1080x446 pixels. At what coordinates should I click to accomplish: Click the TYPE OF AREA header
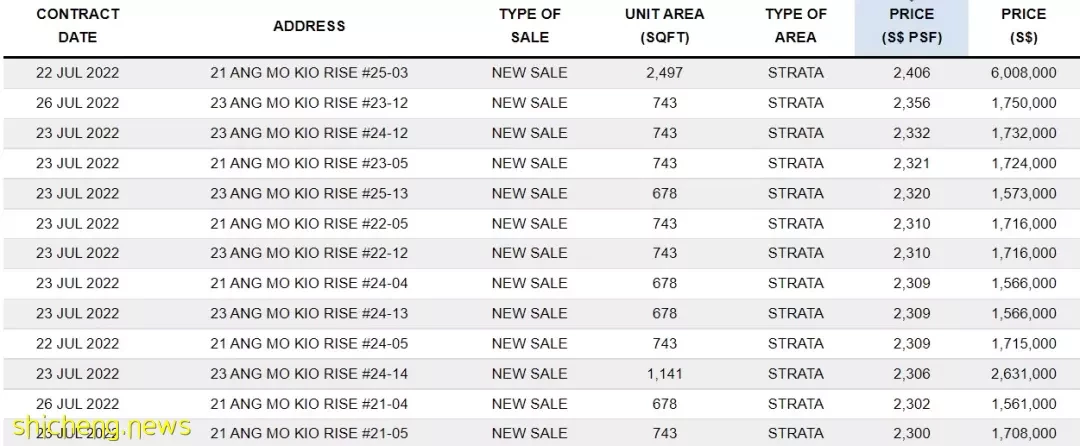point(796,25)
